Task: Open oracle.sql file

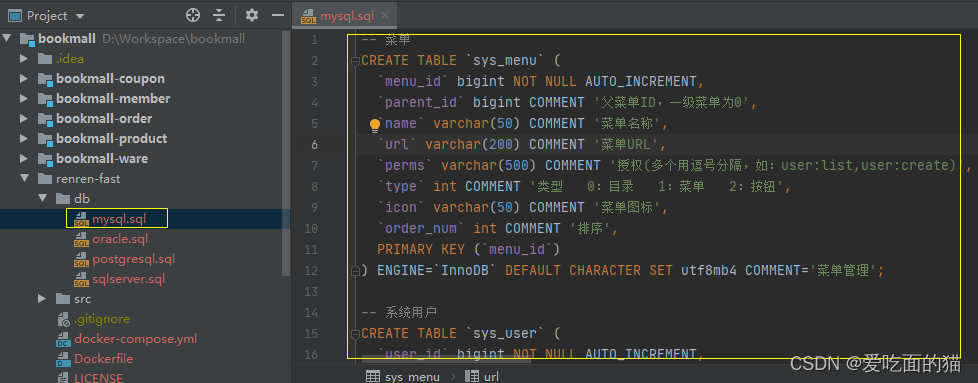Action: click(120, 239)
